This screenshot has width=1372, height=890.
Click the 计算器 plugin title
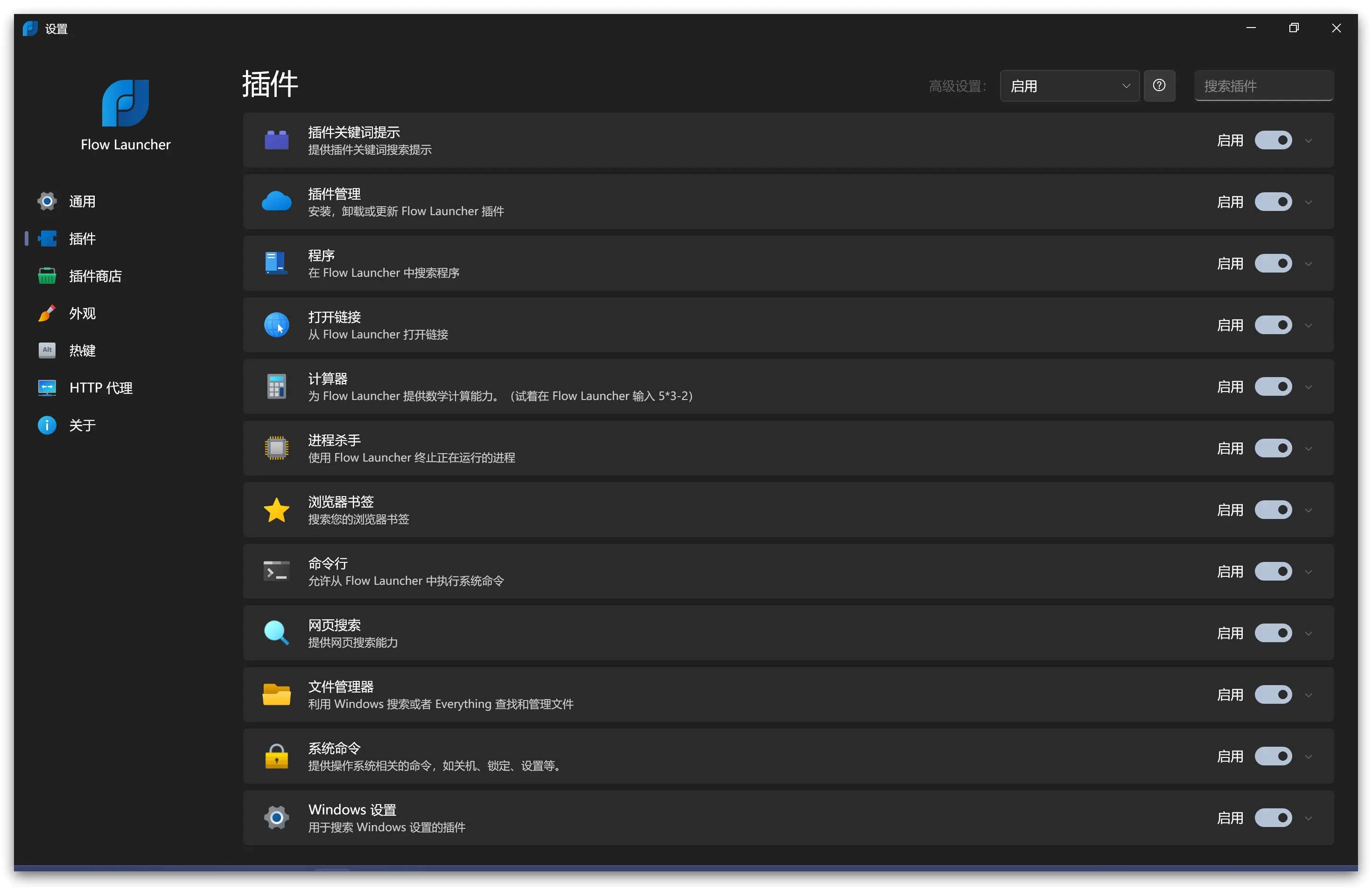[328, 378]
